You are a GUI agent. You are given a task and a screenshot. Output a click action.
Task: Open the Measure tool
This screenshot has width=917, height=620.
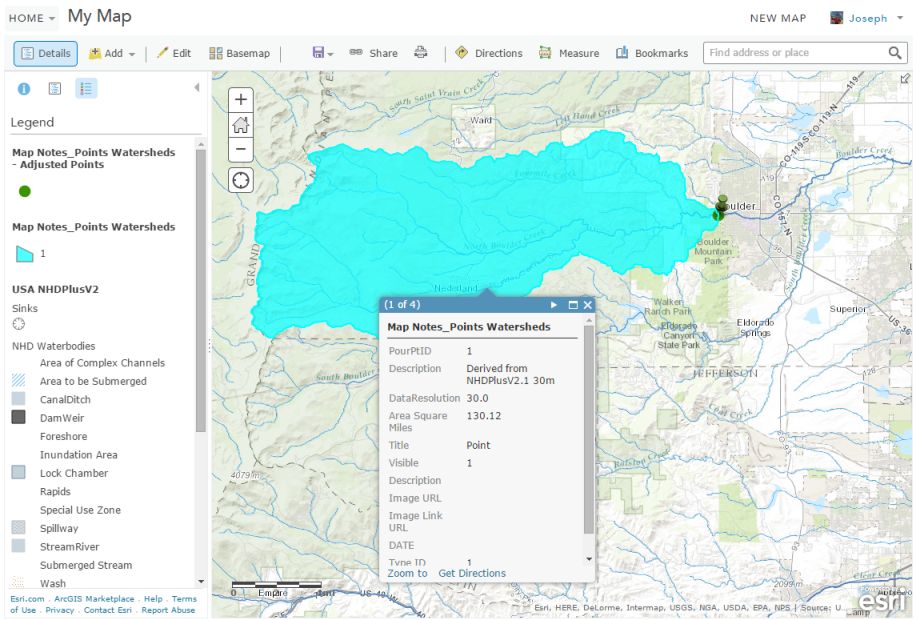(x=569, y=53)
